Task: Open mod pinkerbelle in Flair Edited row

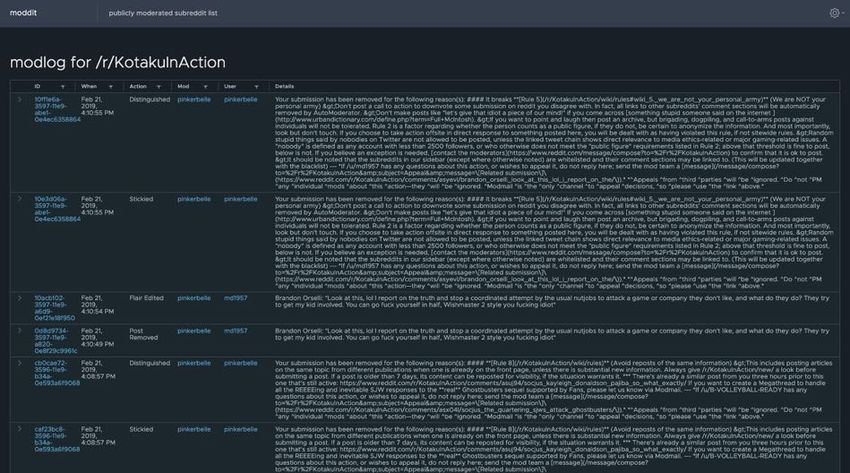Action: coord(194,299)
